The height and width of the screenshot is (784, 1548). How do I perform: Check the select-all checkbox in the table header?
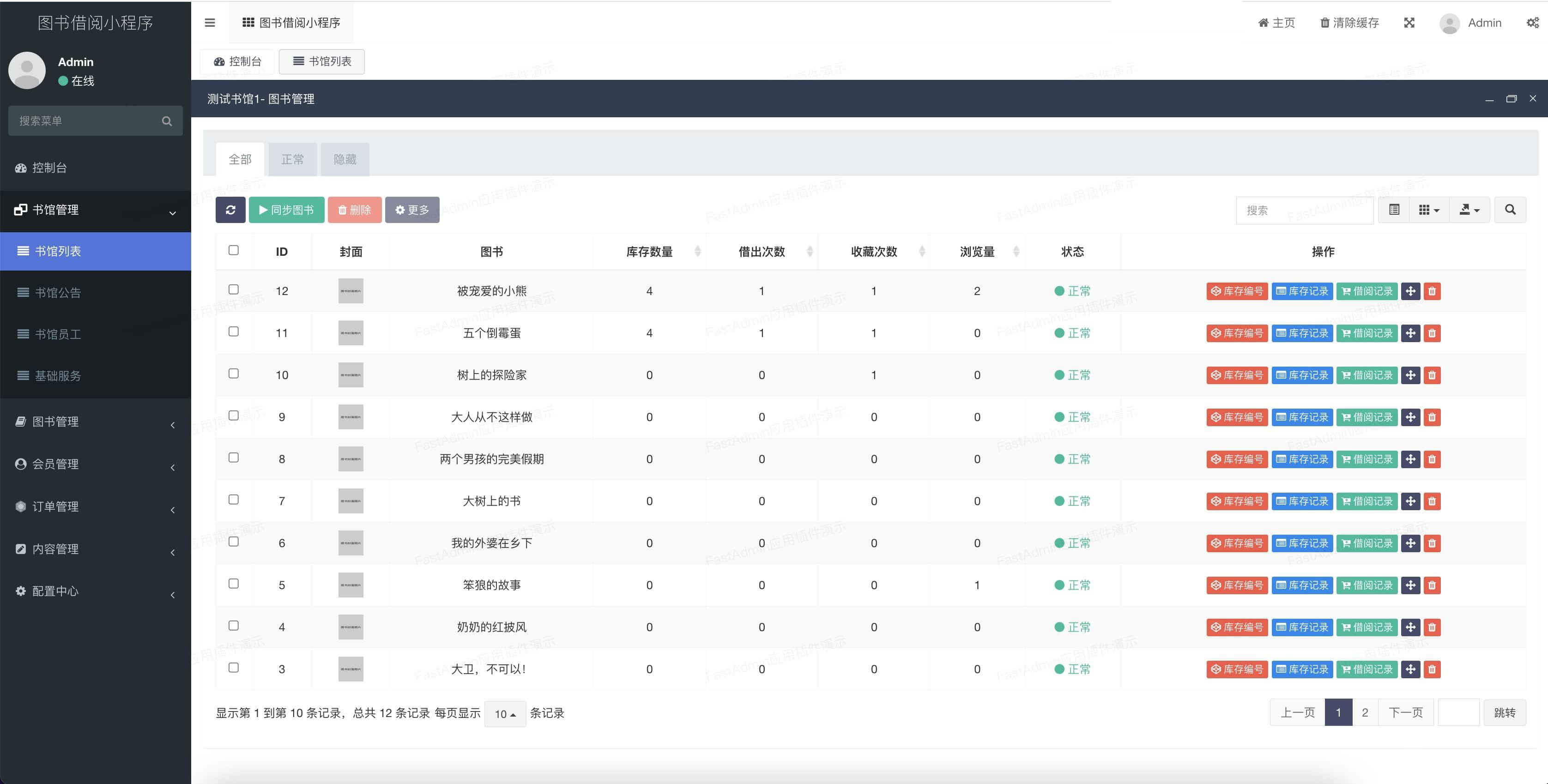point(234,251)
